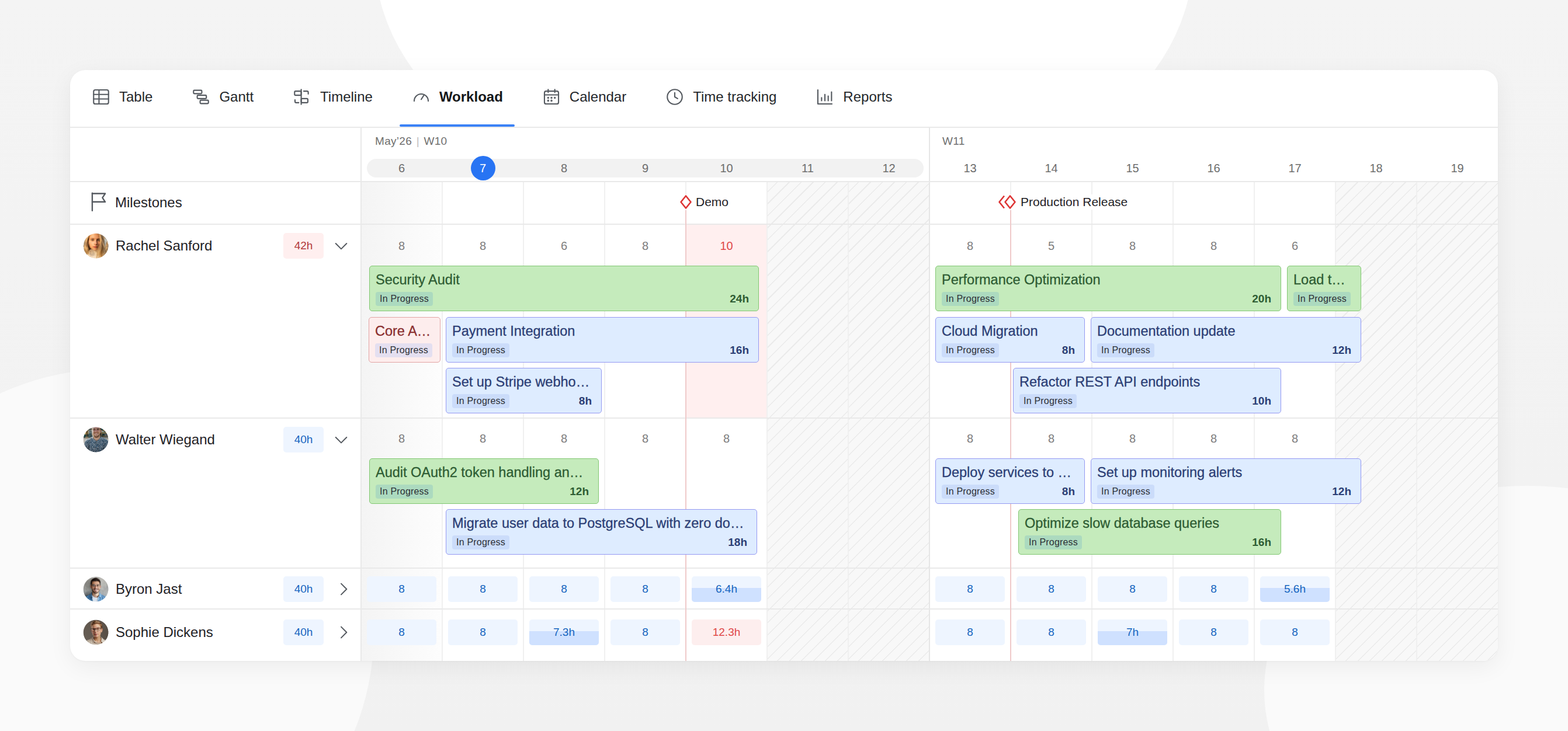Open Migrate user data to PostgreSQL task
The width and height of the screenshot is (1568, 731).
tap(601, 532)
